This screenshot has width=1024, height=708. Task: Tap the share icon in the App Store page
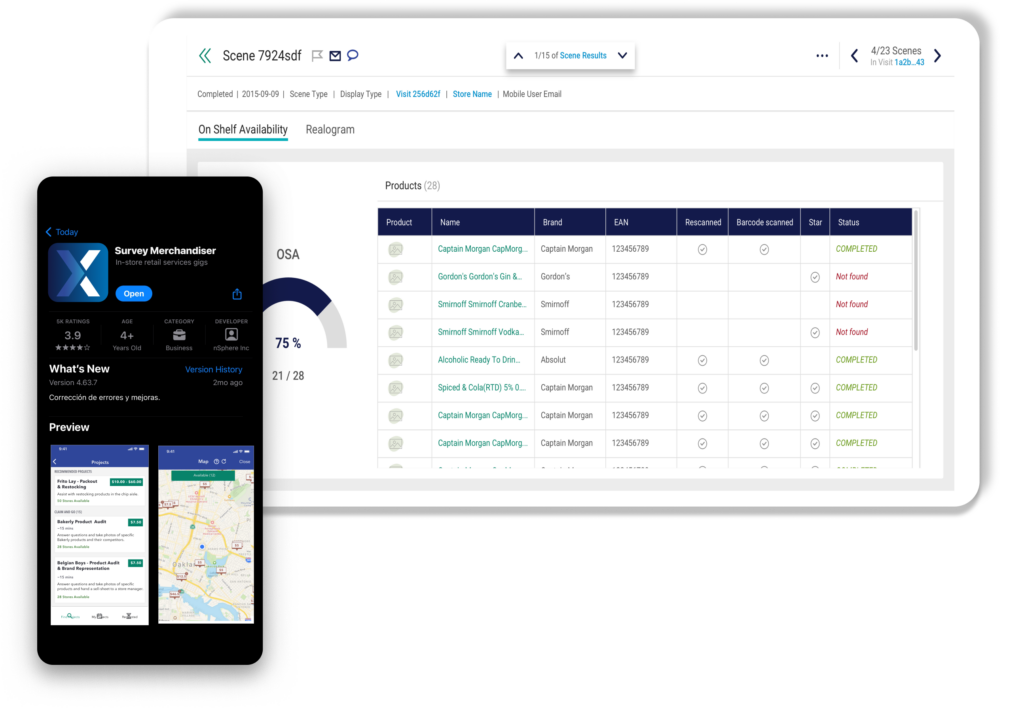click(237, 294)
